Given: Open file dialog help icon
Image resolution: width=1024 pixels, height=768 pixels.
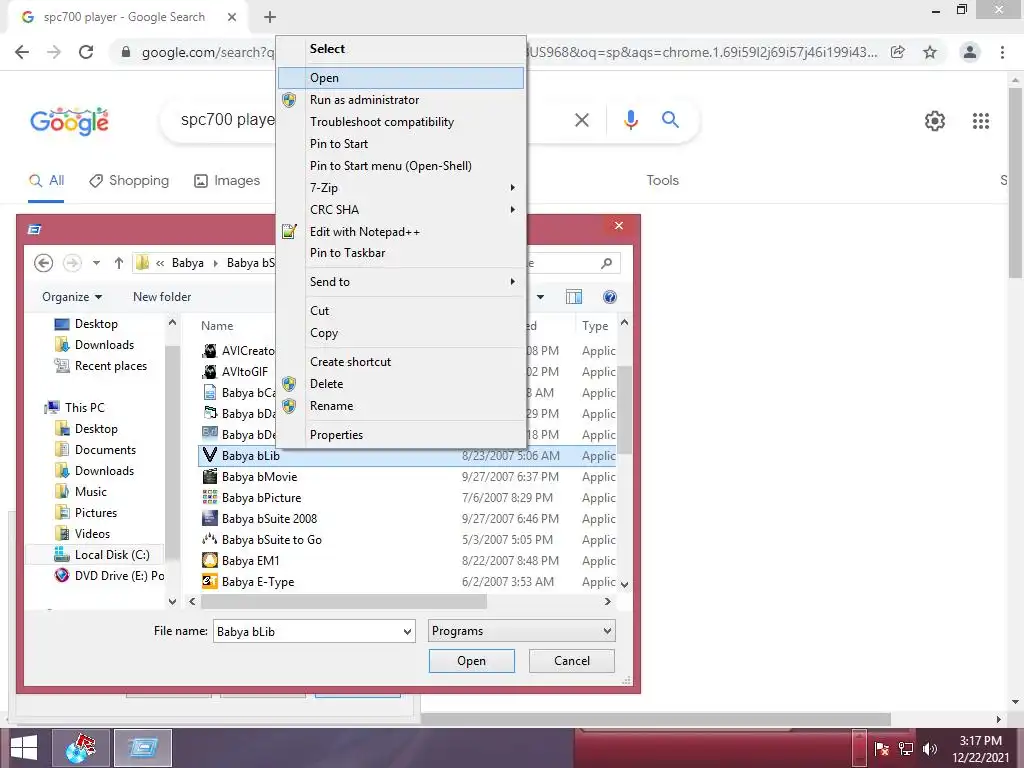Looking at the screenshot, I should pos(609,297).
